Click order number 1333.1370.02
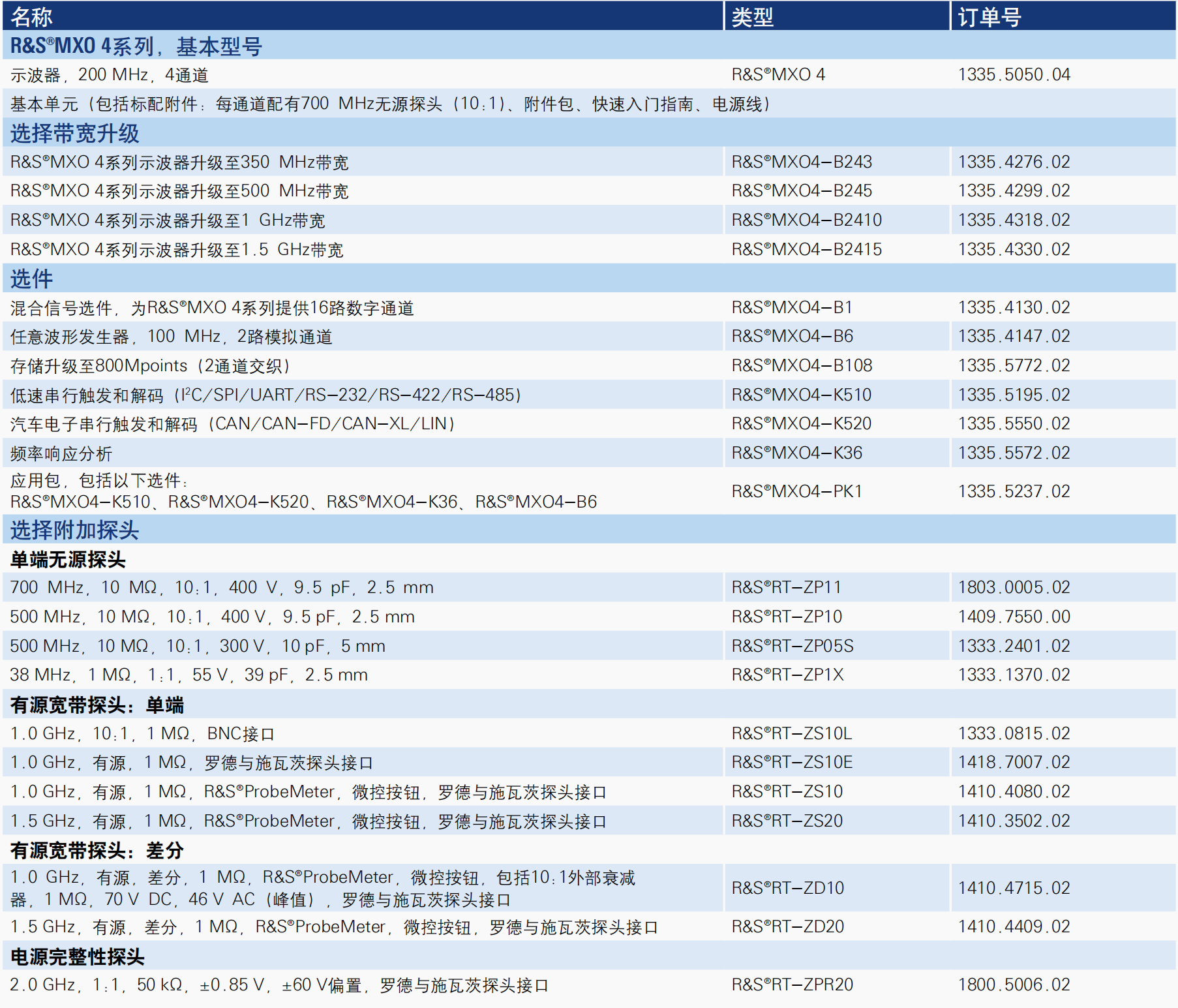 [x=1014, y=675]
